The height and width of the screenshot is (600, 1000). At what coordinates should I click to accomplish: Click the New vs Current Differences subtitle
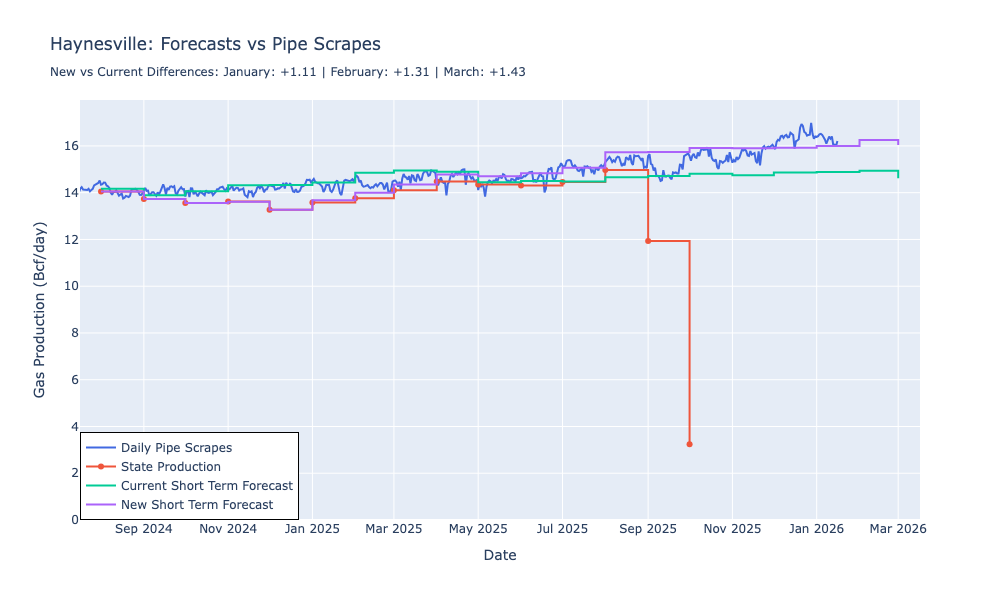coord(287,72)
